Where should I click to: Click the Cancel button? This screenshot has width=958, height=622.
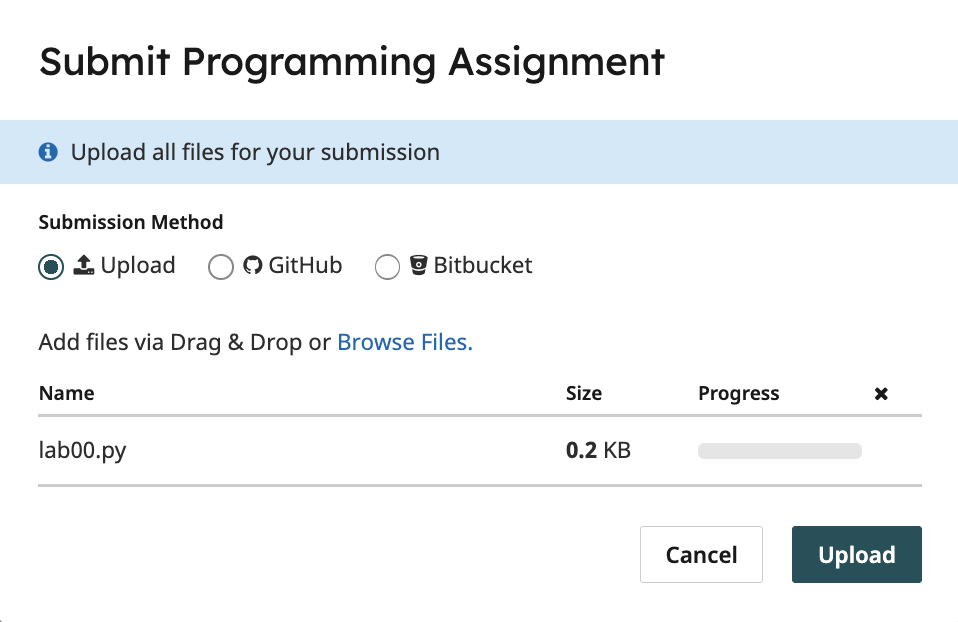(701, 554)
